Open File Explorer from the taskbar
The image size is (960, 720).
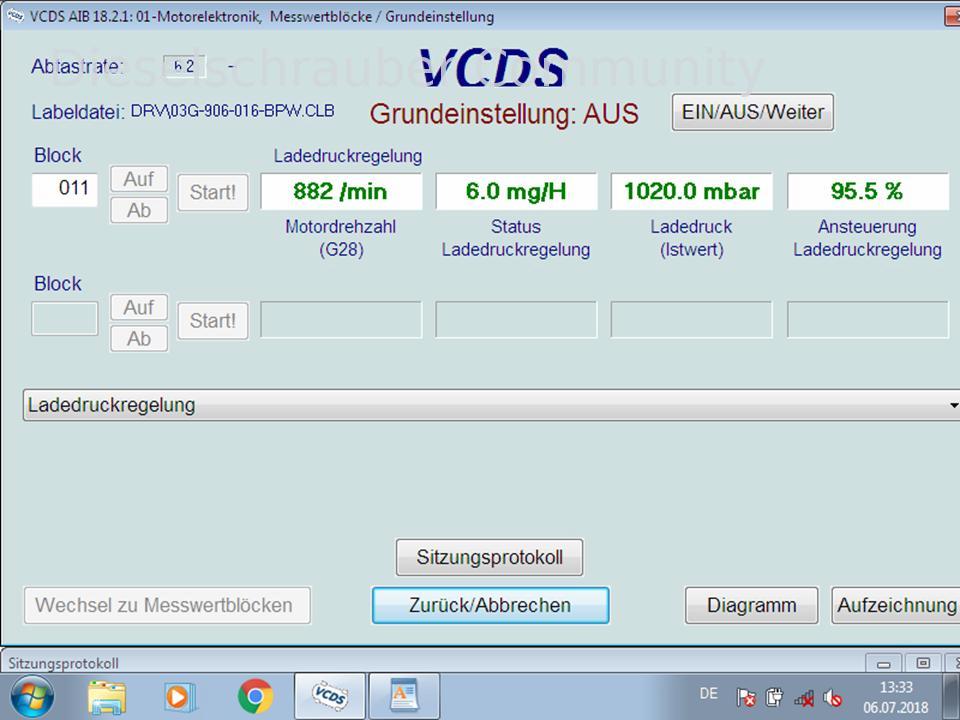pos(107,697)
